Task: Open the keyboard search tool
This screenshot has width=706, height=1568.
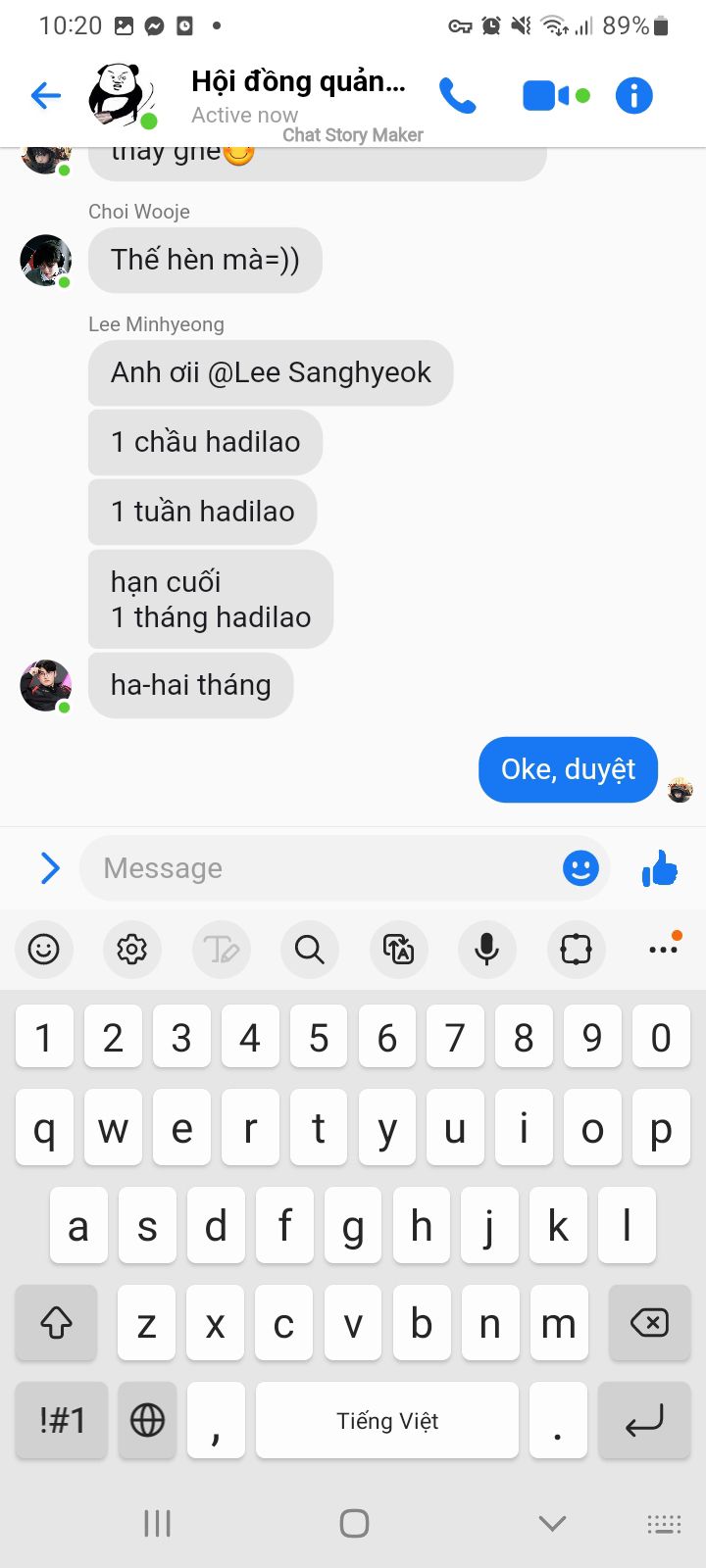Action: (x=309, y=949)
